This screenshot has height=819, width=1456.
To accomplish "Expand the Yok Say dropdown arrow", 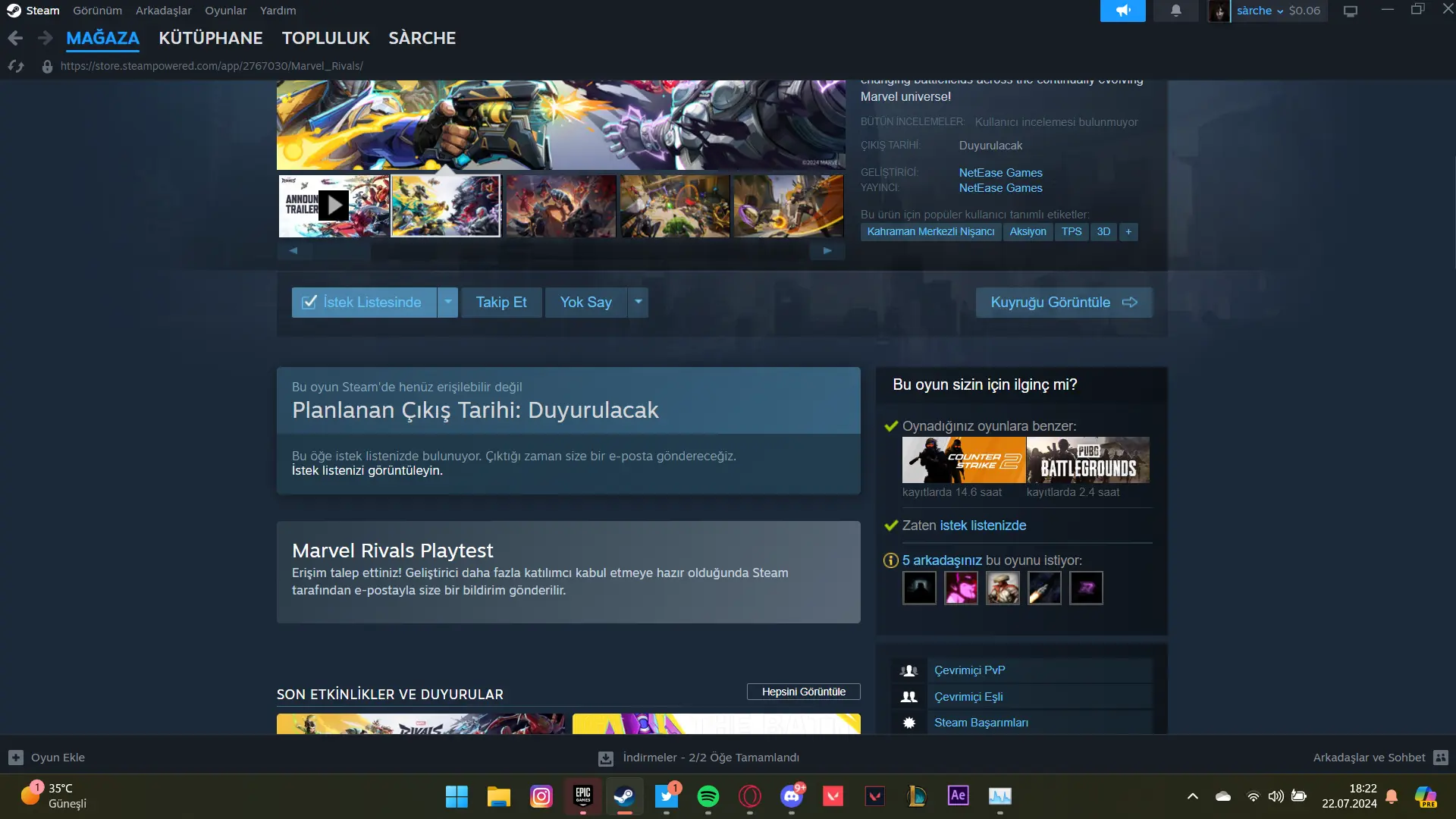I will [639, 303].
